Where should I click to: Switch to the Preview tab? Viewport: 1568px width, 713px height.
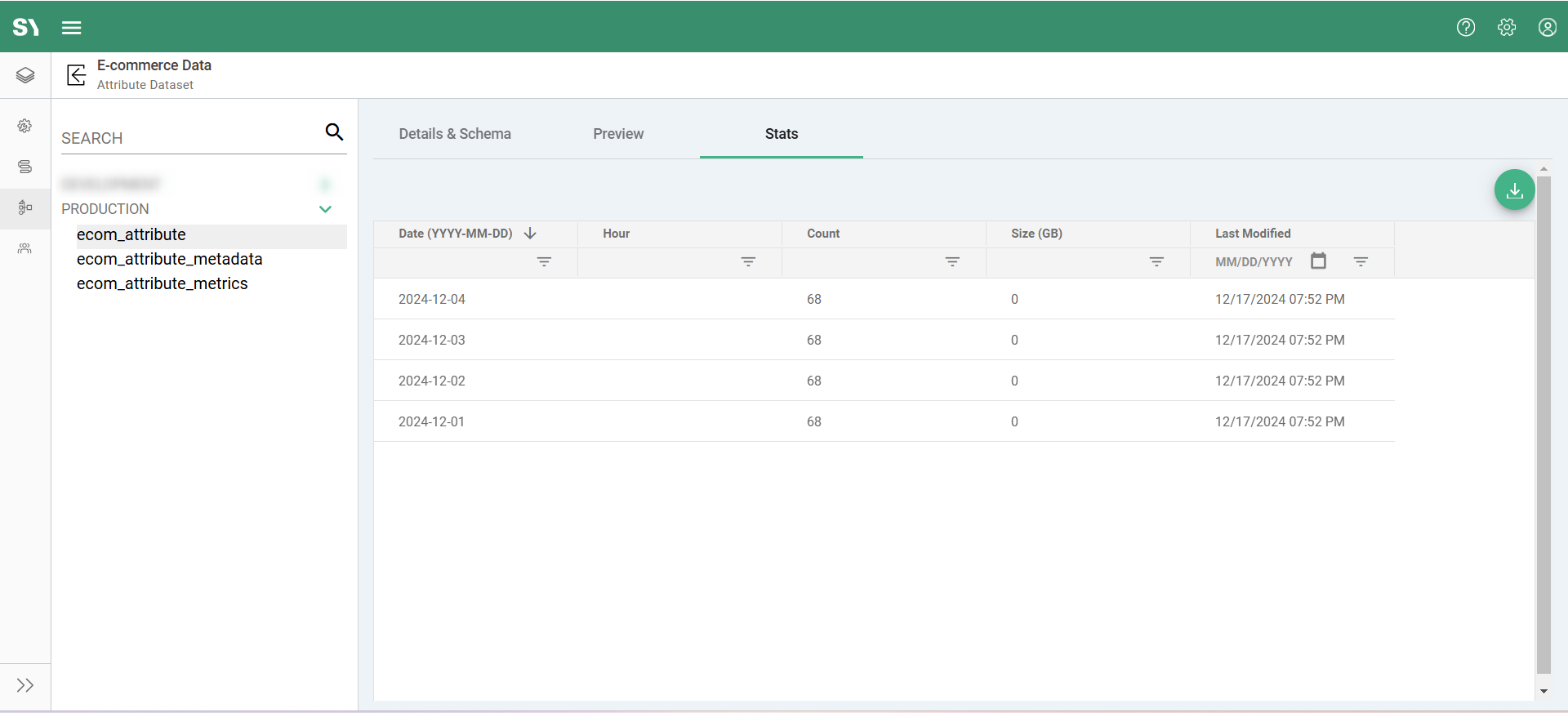[x=618, y=134]
